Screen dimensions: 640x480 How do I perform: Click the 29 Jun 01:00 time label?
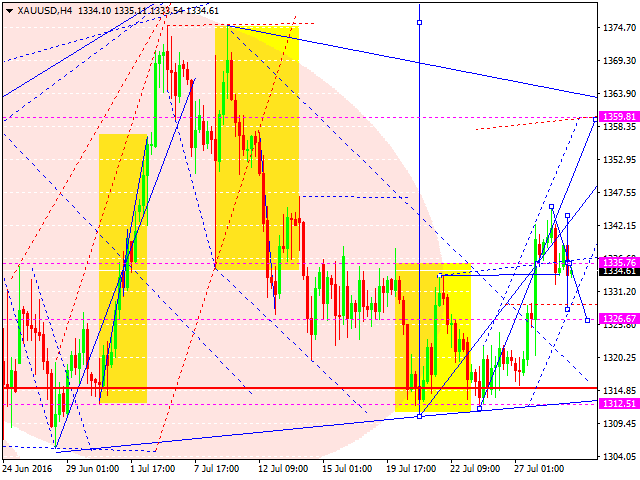click(x=93, y=468)
